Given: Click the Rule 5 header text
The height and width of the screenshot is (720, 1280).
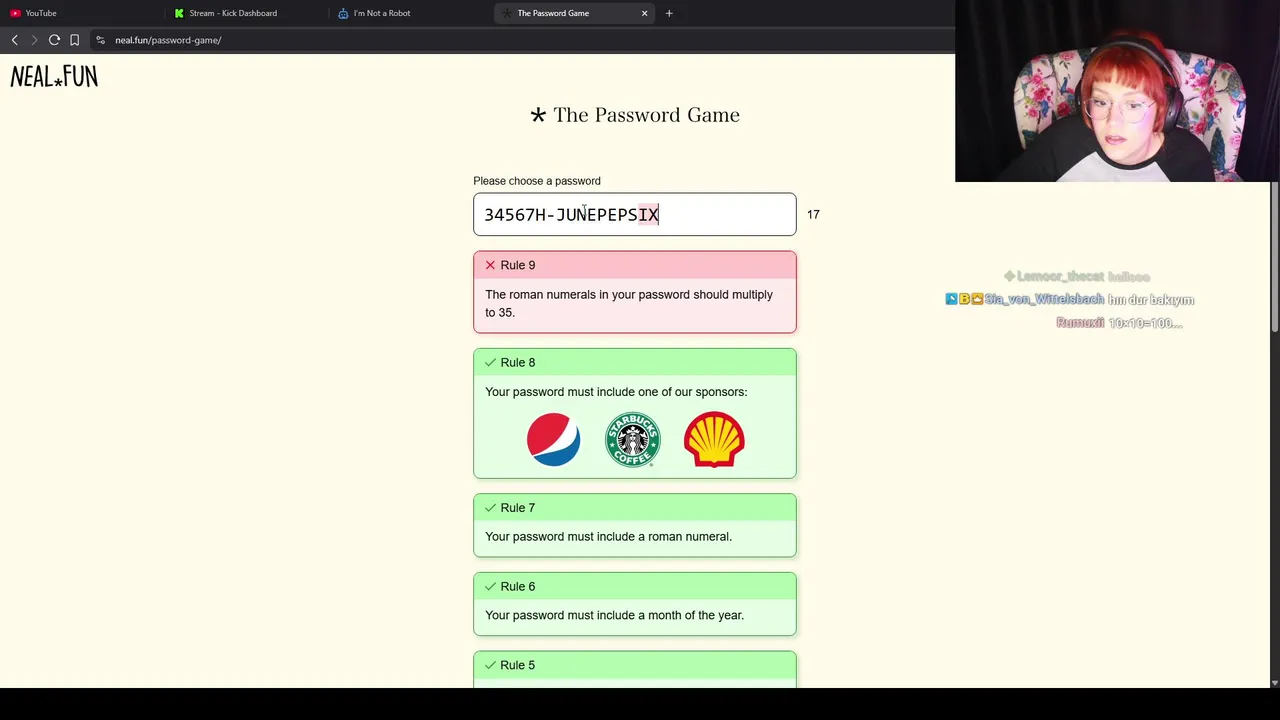Looking at the screenshot, I should [518, 665].
